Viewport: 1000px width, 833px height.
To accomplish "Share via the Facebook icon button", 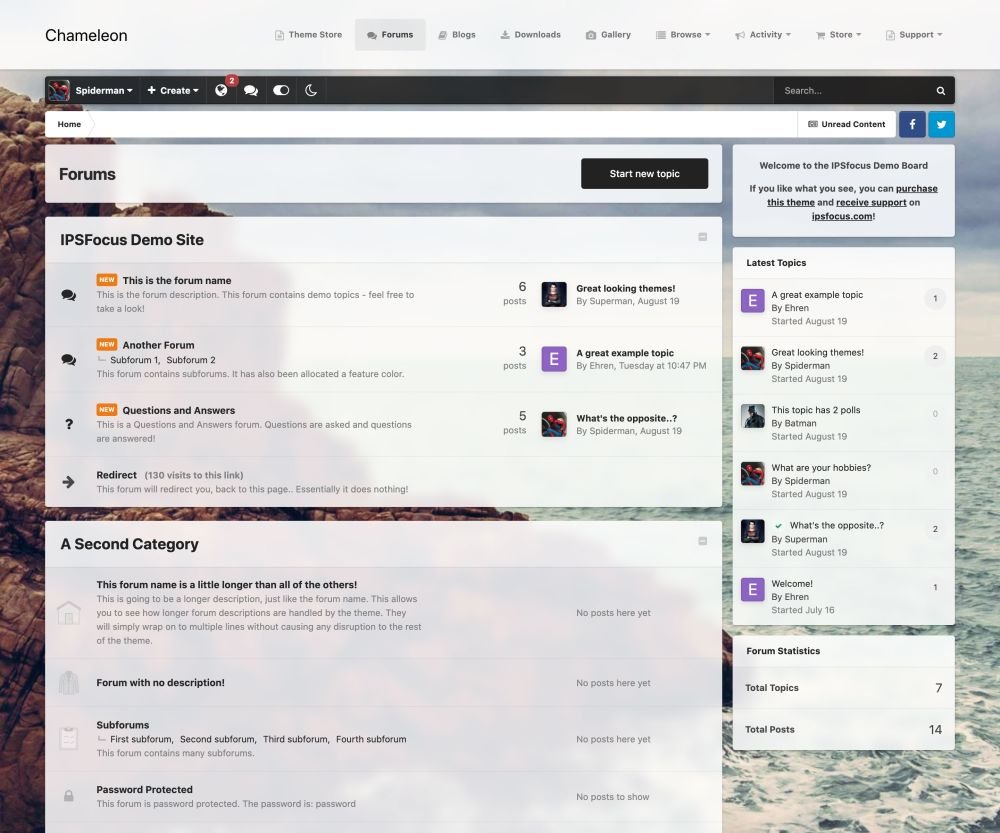I will (912, 124).
